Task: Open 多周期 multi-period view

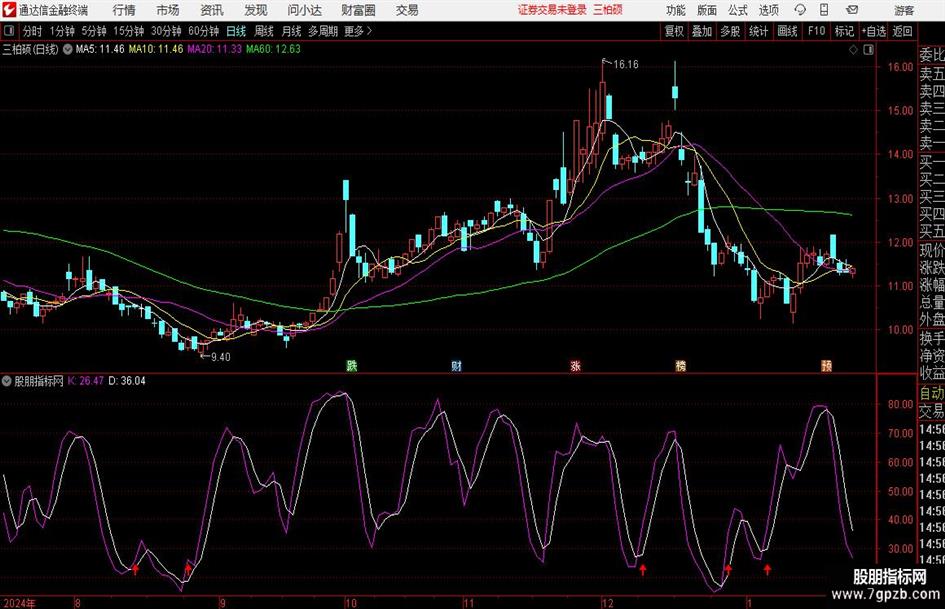Action: [323, 31]
